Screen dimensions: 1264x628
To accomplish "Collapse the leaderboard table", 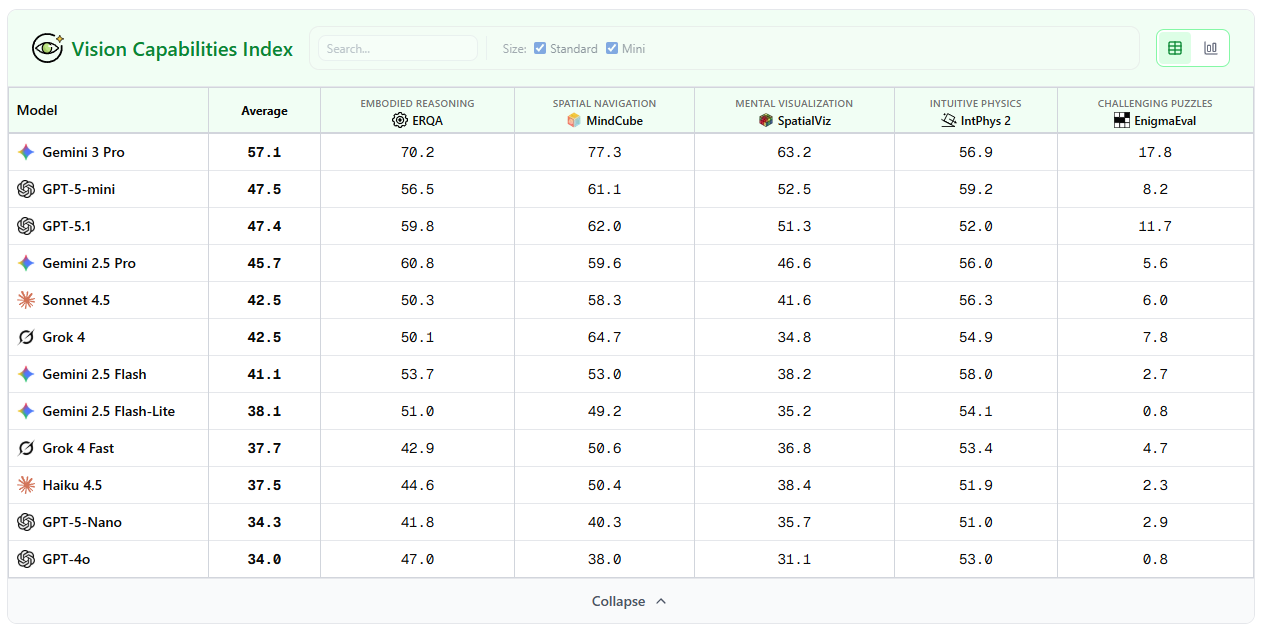I will tap(619, 601).
